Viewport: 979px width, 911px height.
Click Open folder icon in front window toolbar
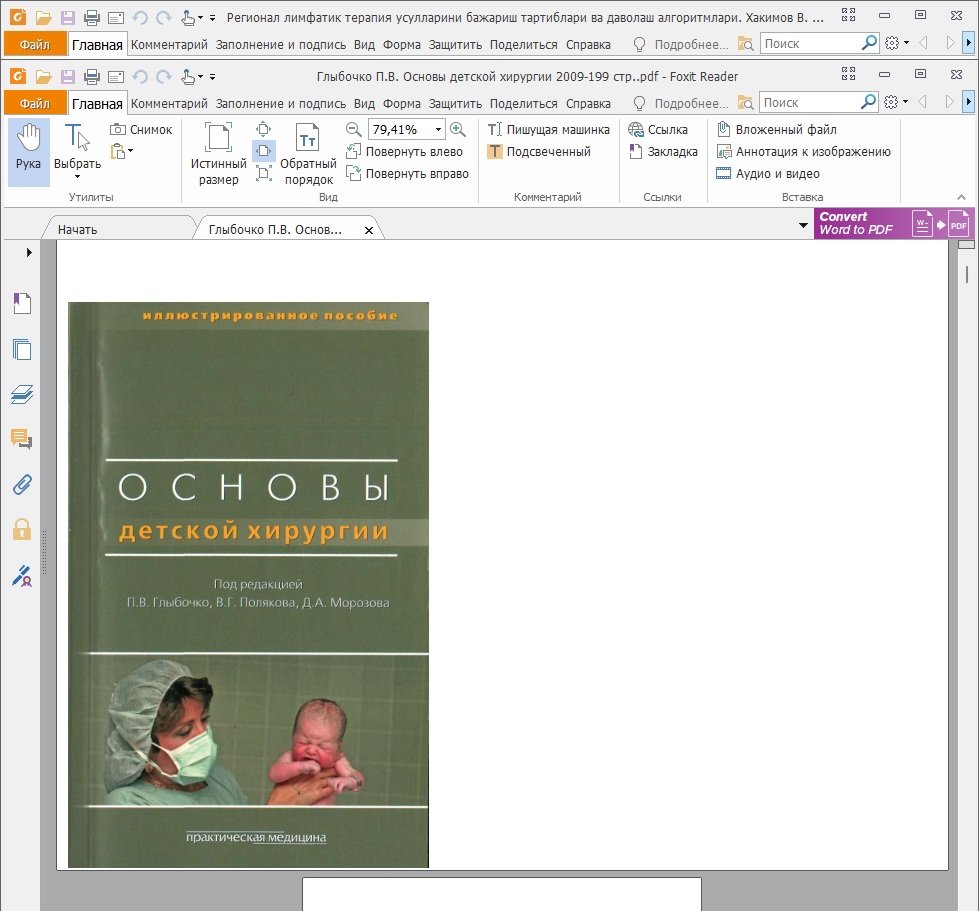[43, 77]
